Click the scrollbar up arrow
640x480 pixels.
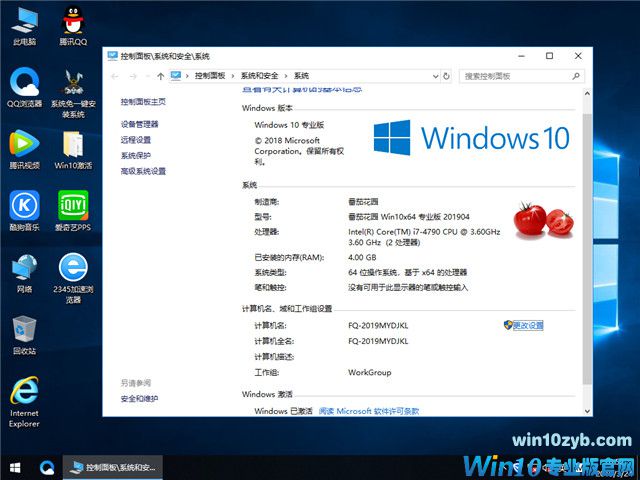[x=587, y=93]
